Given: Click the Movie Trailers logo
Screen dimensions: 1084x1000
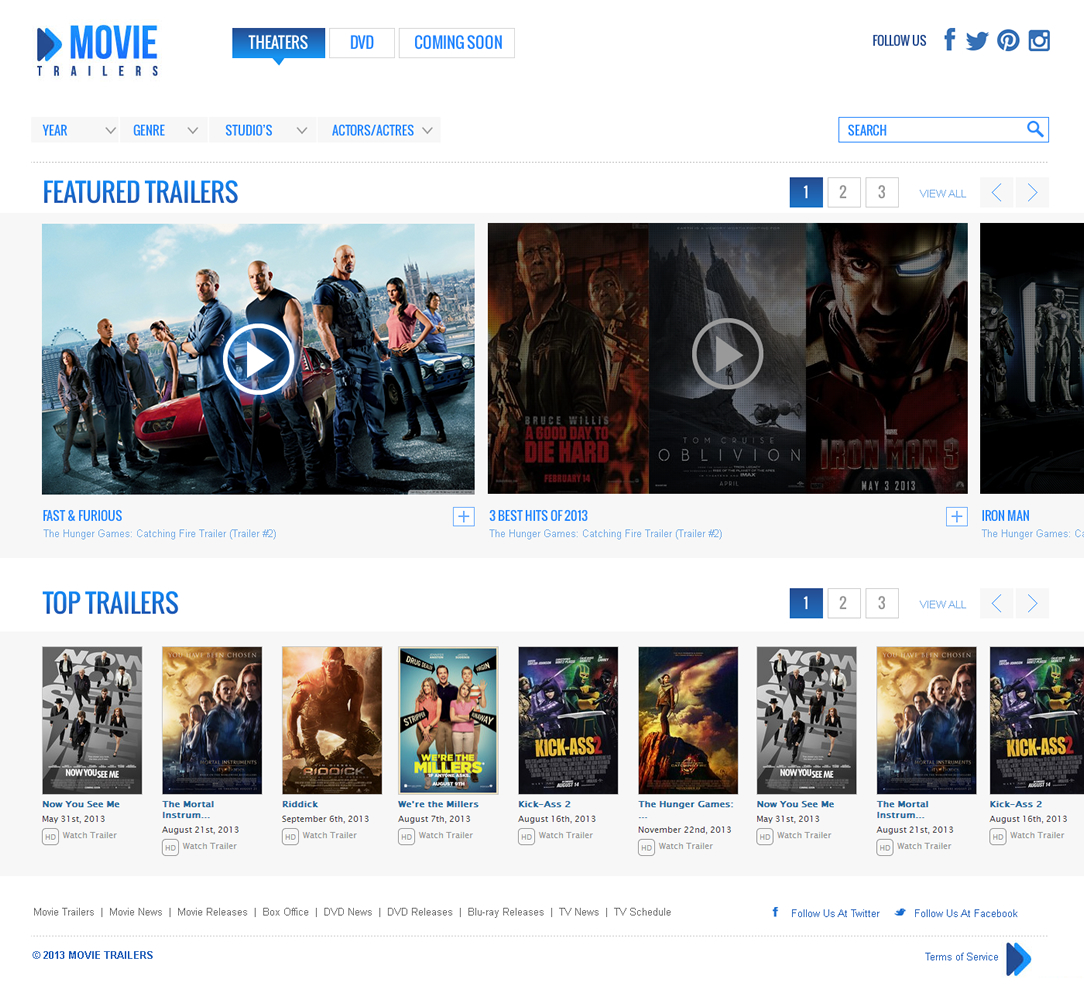Looking at the screenshot, I should 97,50.
